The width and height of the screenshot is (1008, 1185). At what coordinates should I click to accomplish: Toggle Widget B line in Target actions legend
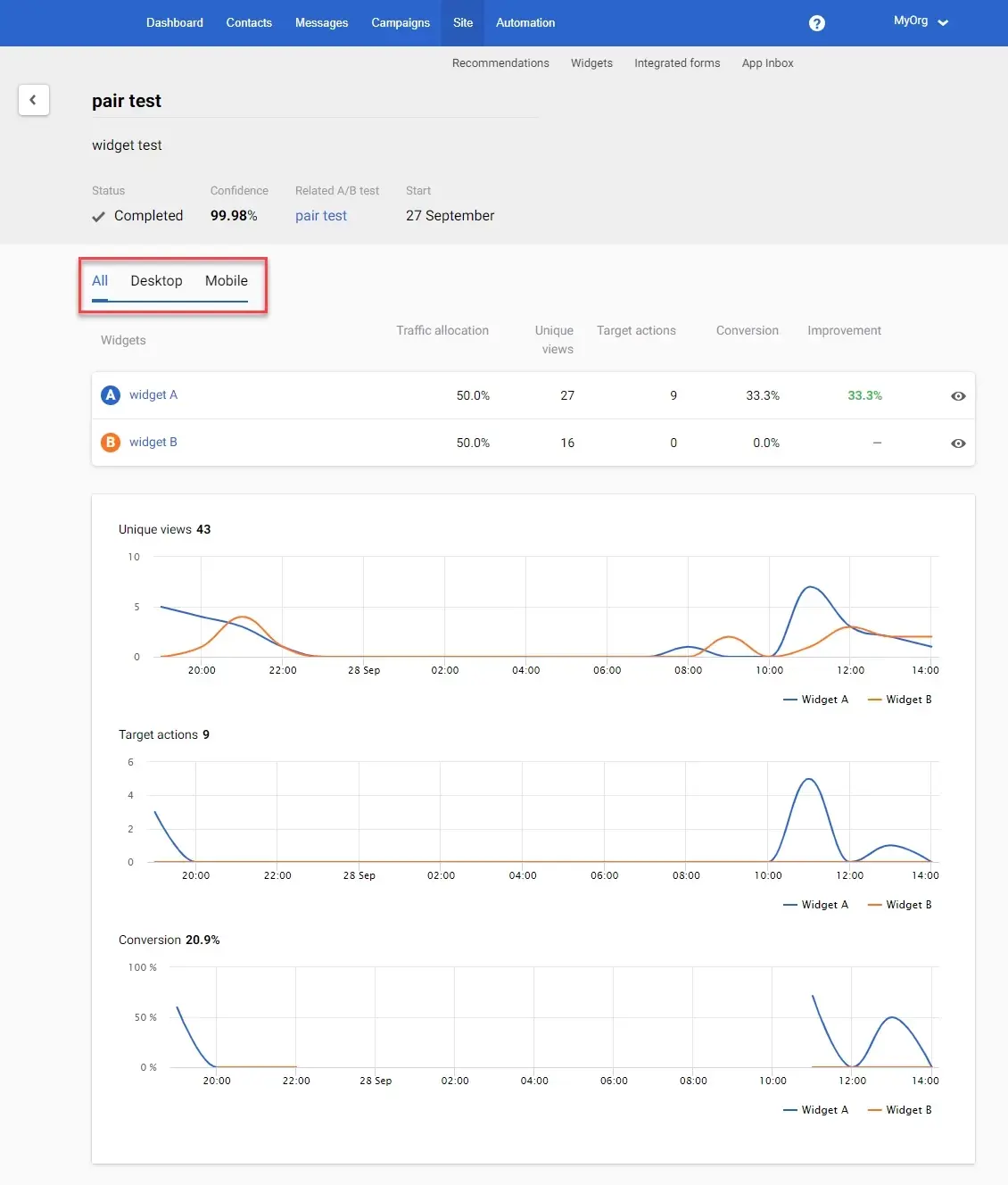pos(900,904)
